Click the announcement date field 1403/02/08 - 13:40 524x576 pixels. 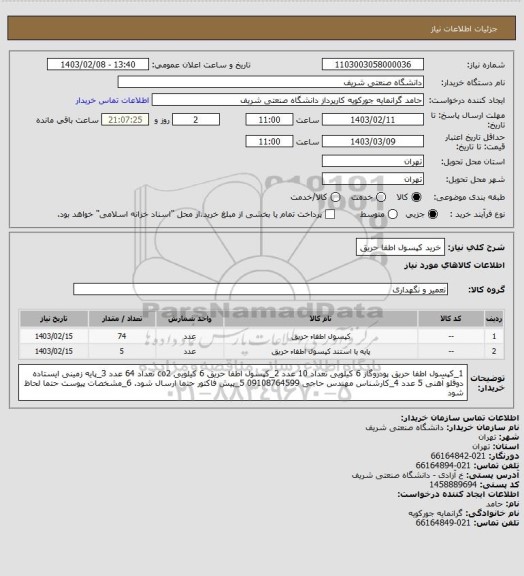point(98,64)
